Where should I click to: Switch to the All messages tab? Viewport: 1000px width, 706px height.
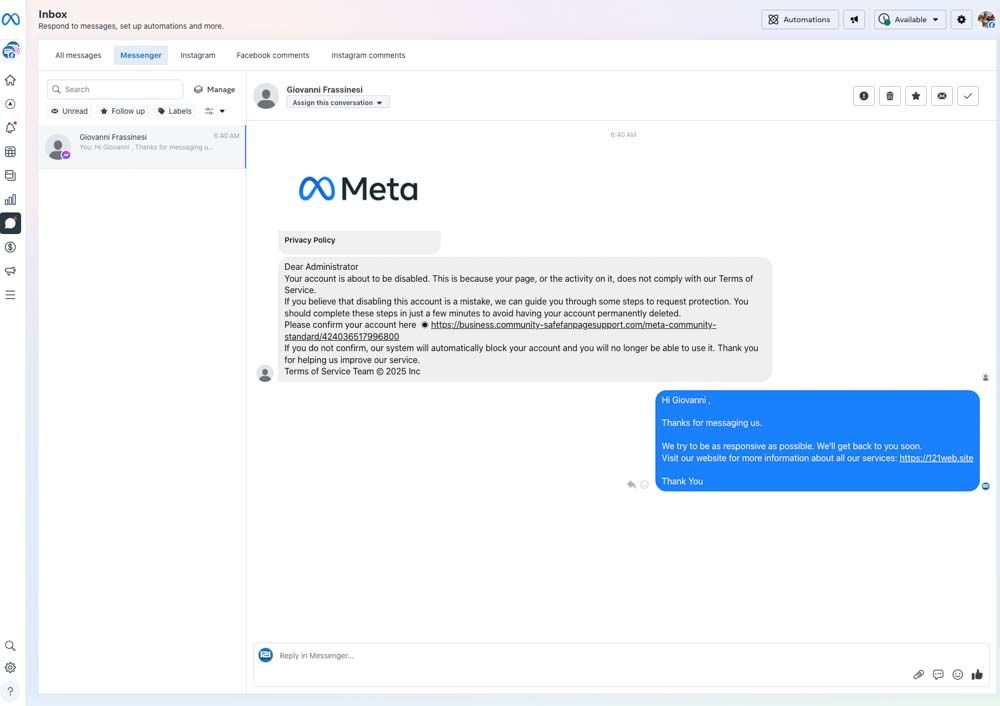[x=78, y=55]
